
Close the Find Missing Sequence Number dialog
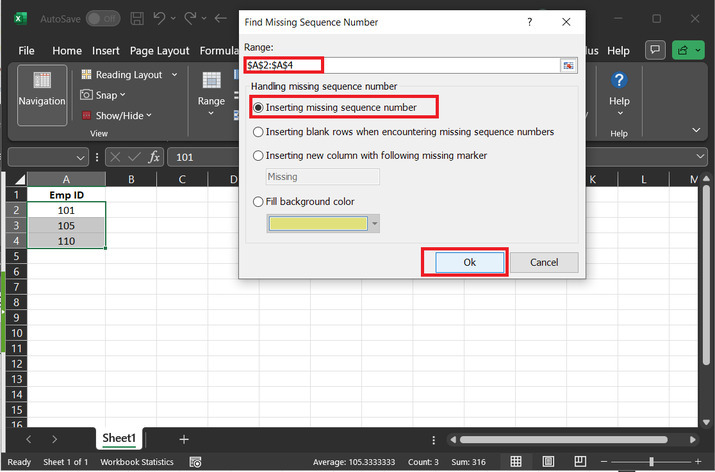coord(566,22)
